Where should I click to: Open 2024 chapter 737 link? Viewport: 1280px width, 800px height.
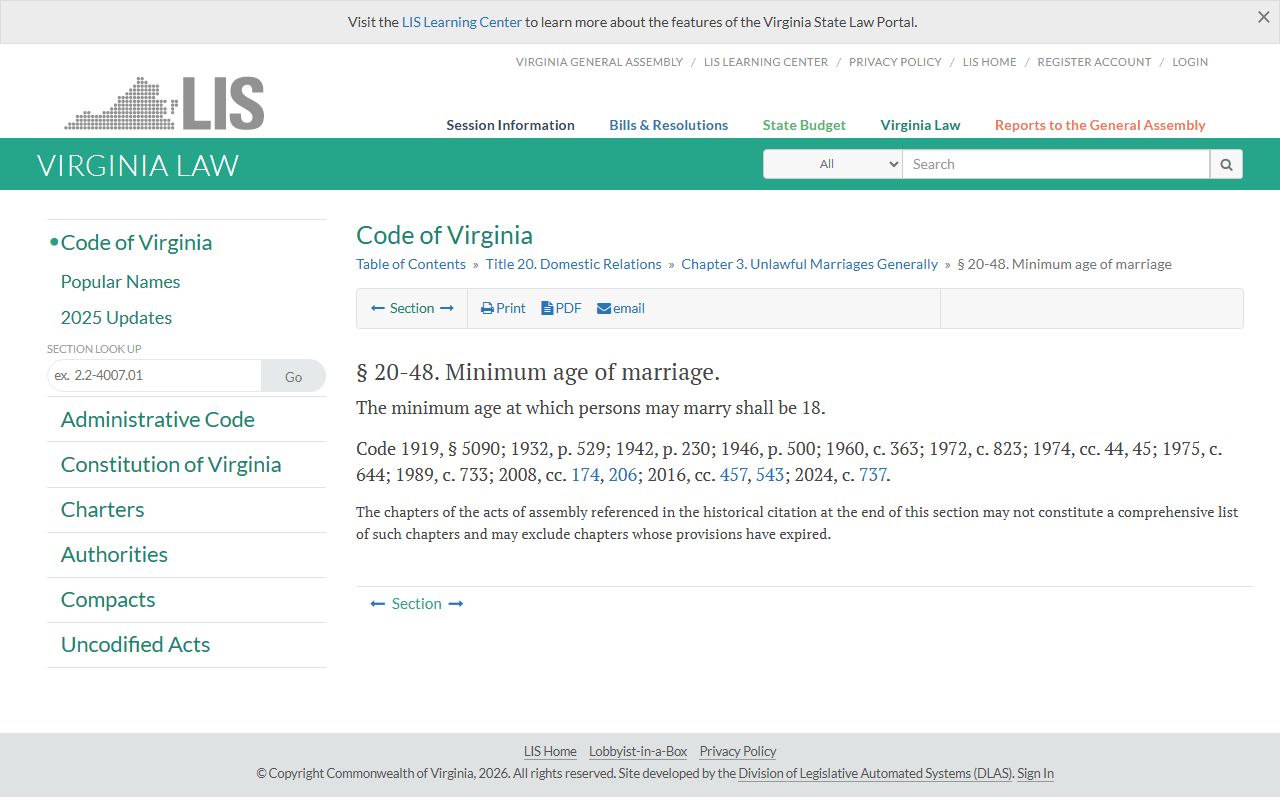point(873,475)
